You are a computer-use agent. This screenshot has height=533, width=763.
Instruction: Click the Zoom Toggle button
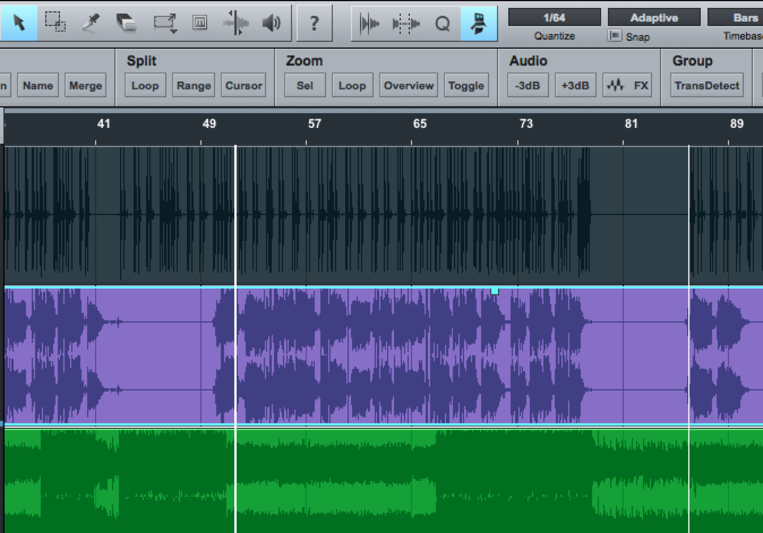coord(466,86)
